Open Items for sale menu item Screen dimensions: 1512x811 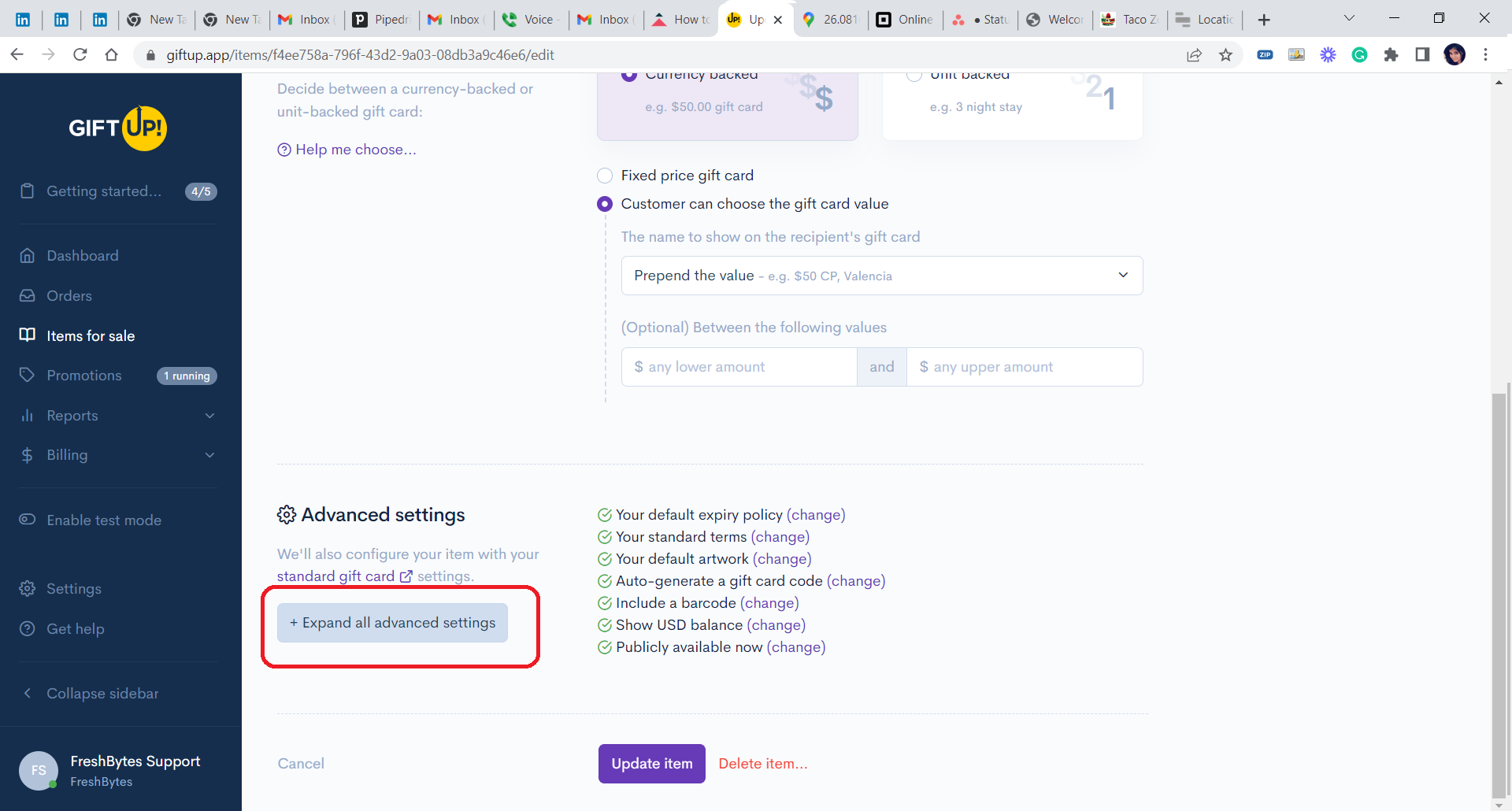91,336
